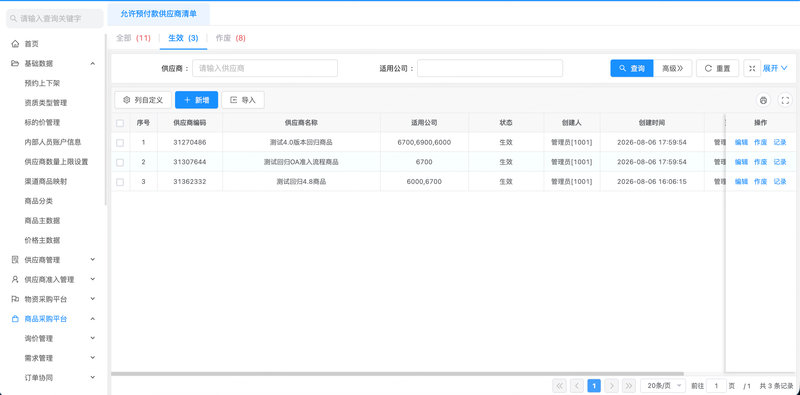Click the icon beside 供应商管理

[15, 260]
